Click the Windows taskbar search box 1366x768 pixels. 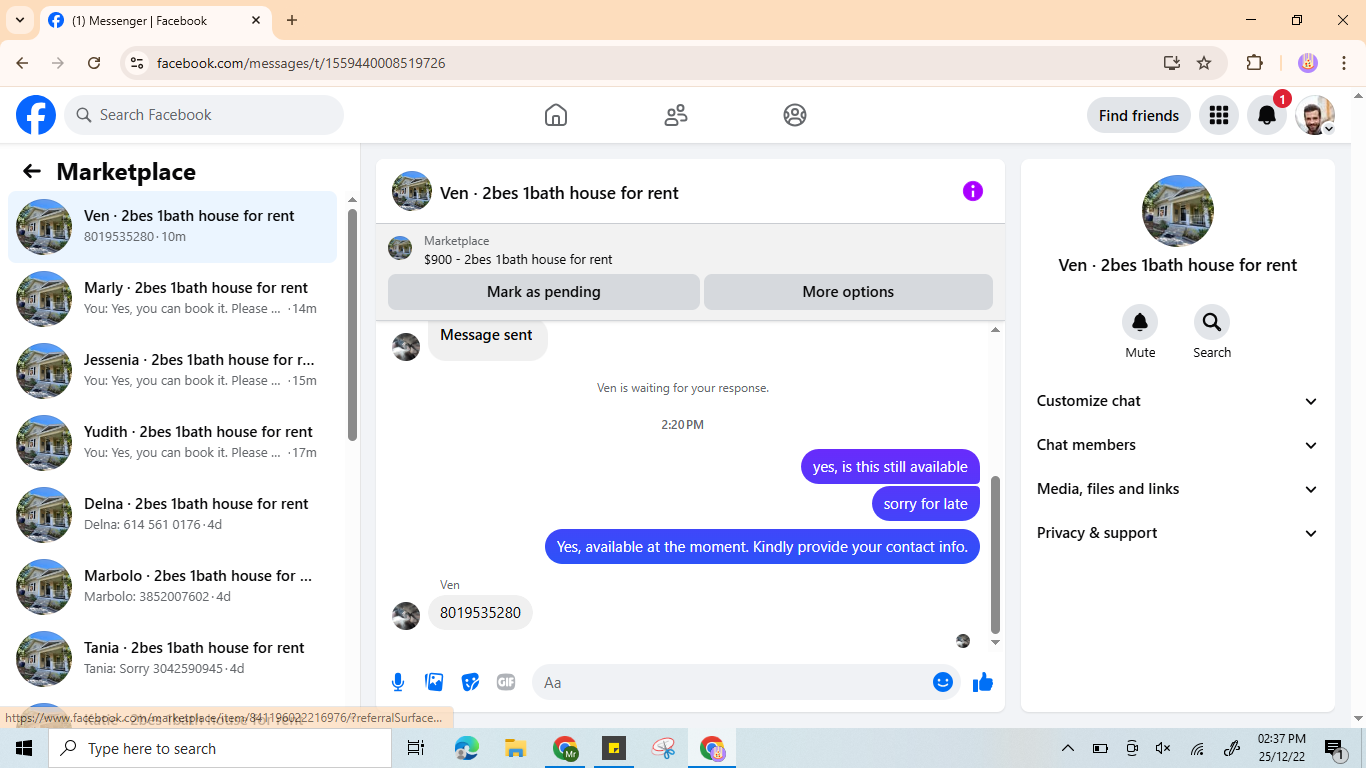220,748
